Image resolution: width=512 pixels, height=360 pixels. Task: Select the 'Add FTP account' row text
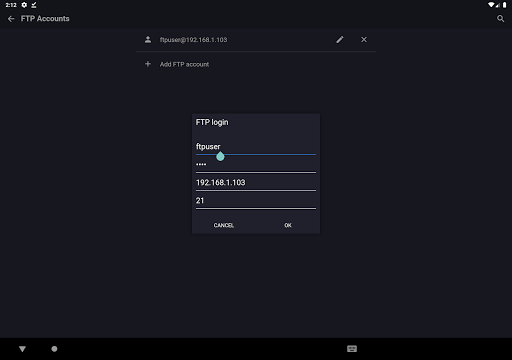point(184,64)
